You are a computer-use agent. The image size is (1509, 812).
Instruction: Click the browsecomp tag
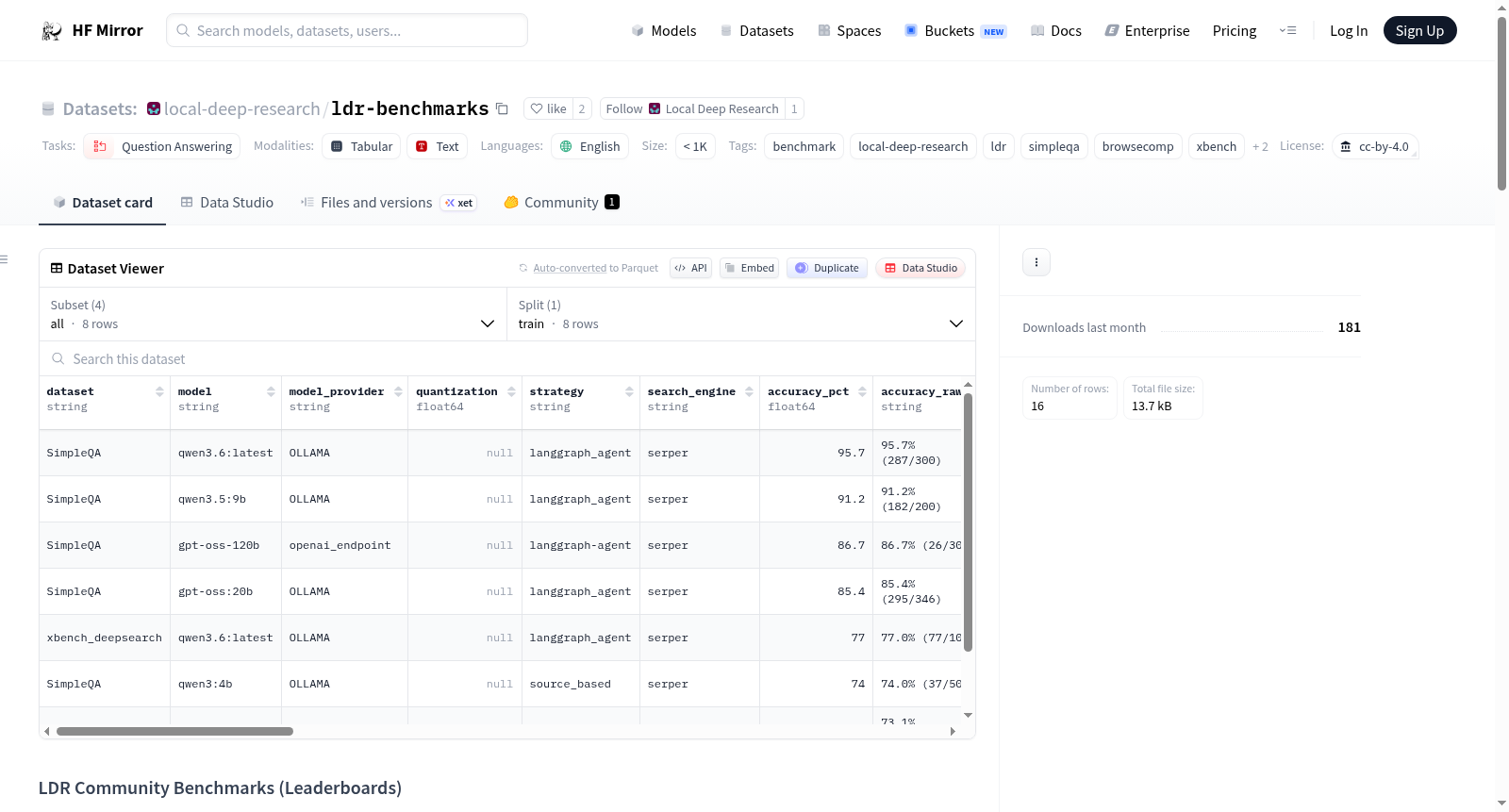tap(1138, 146)
